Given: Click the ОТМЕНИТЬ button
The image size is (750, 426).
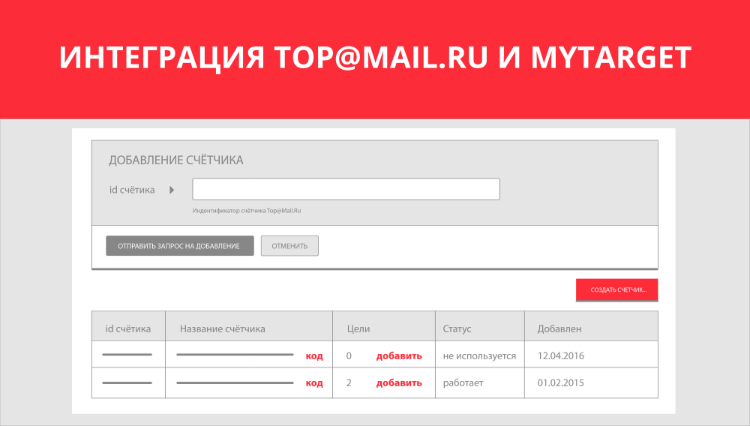Looking at the screenshot, I should point(290,246).
